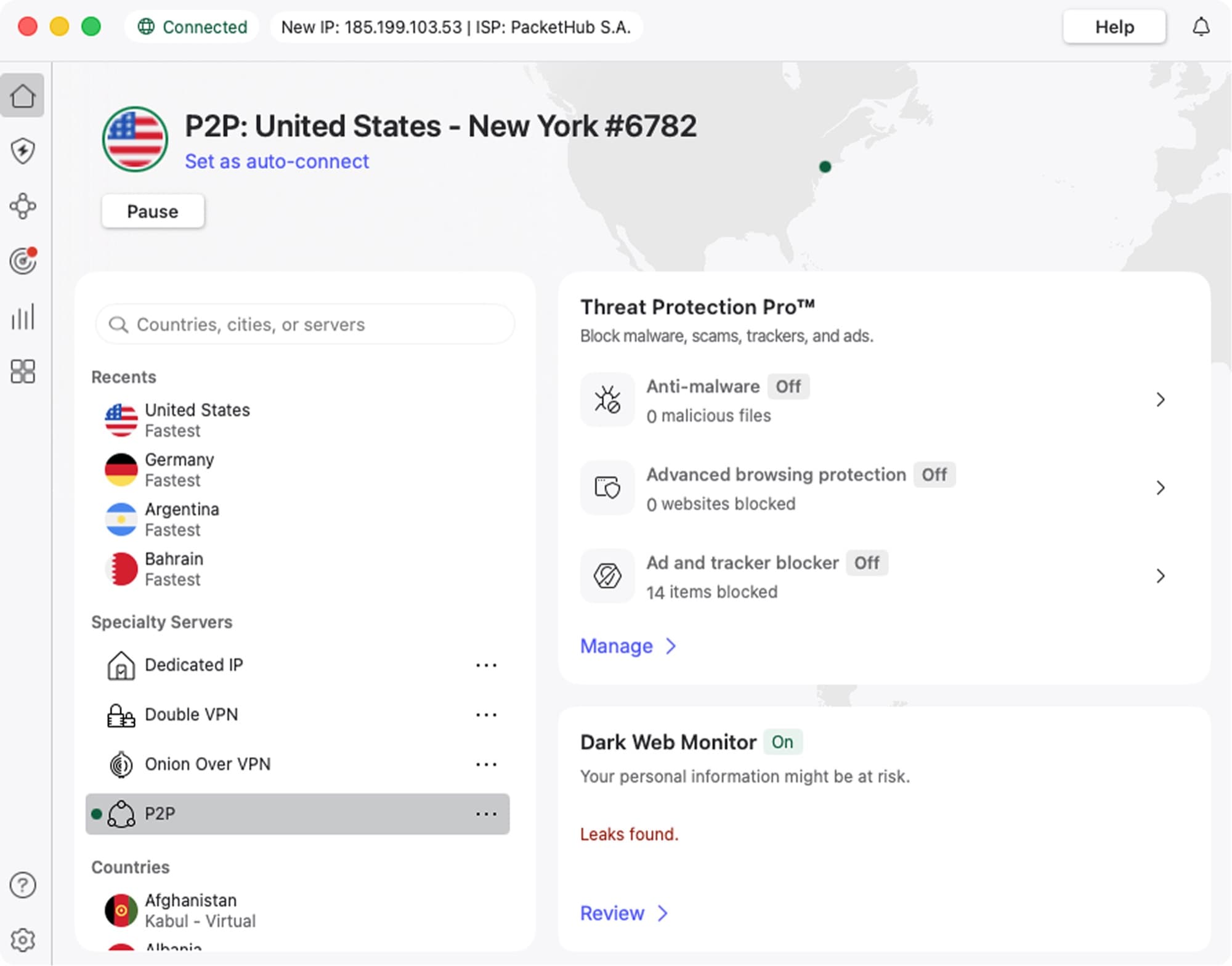
Task: Click the Help button
Action: [x=1114, y=26]
